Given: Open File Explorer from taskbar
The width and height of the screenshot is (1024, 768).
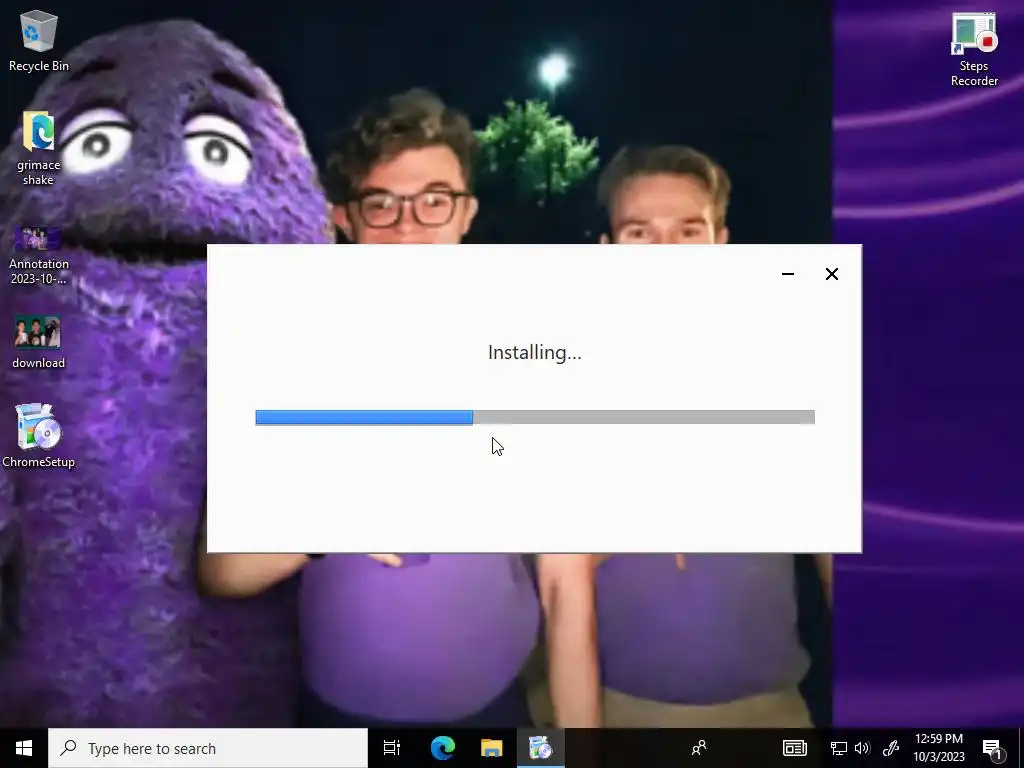Looking at the screenshot, I should pyautogui.click(x=491, y=748).
